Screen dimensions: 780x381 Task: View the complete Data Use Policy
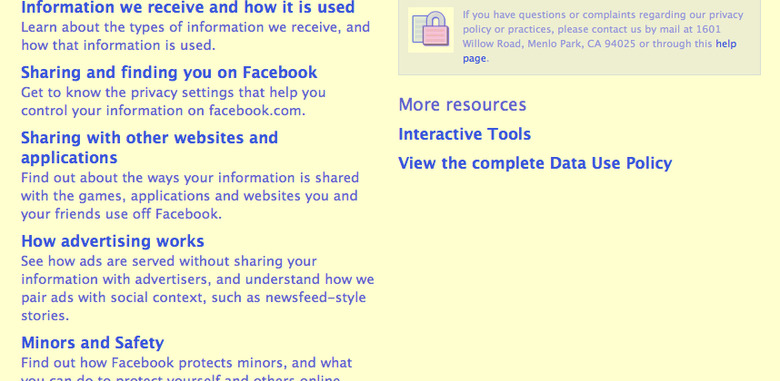pos(535,163)
